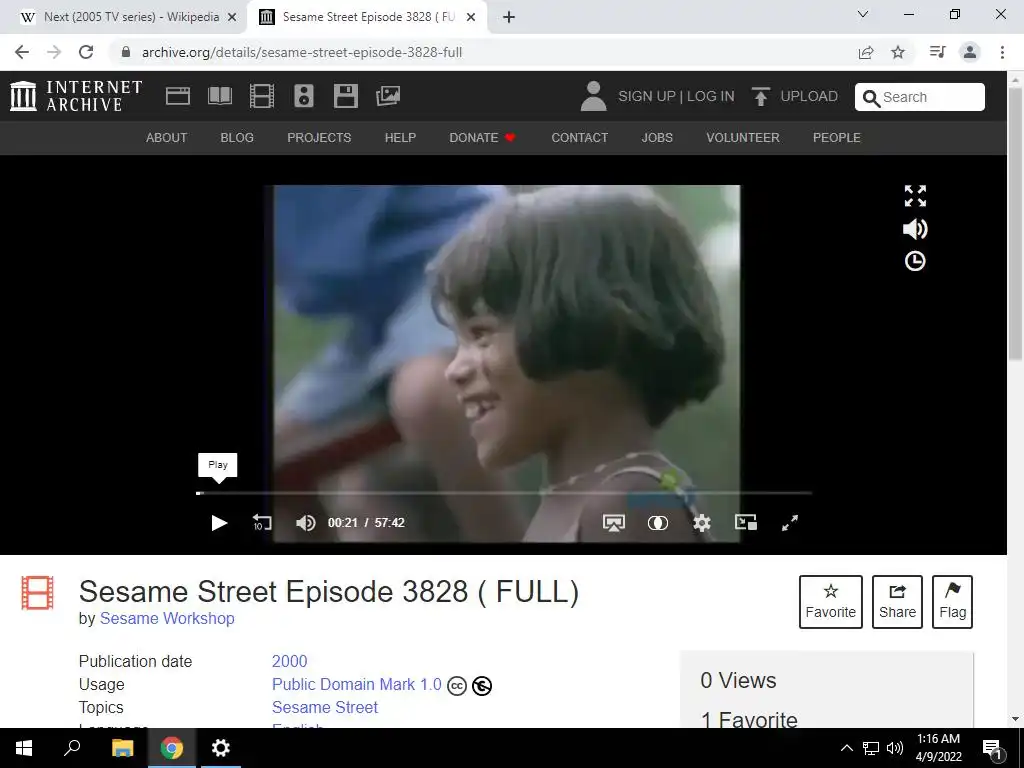Viewport: 1024px width, 768px height.
Task: Open the HELP menu item
Action: click(x=400, y=138)
